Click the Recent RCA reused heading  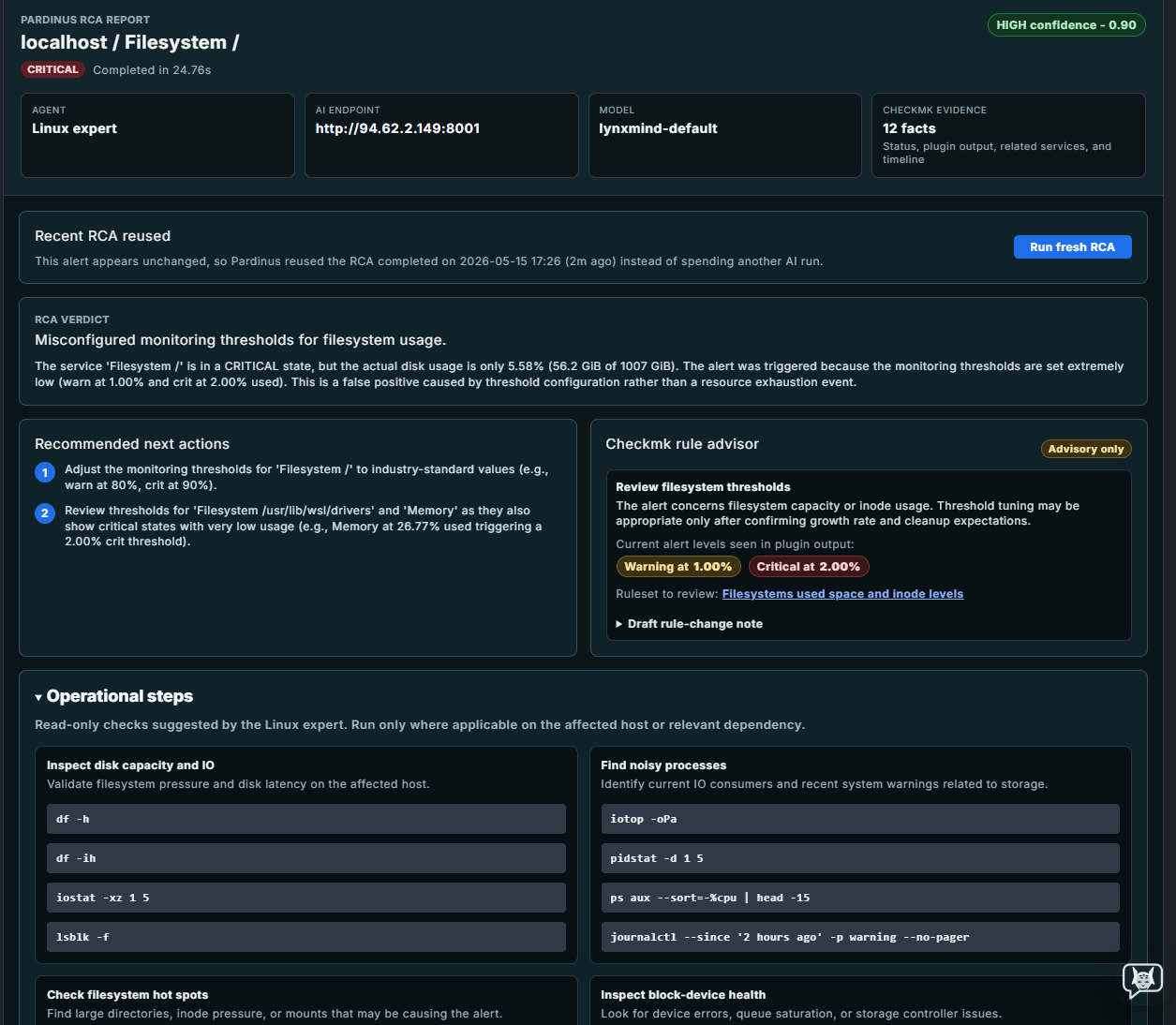(x=103, y=236)
